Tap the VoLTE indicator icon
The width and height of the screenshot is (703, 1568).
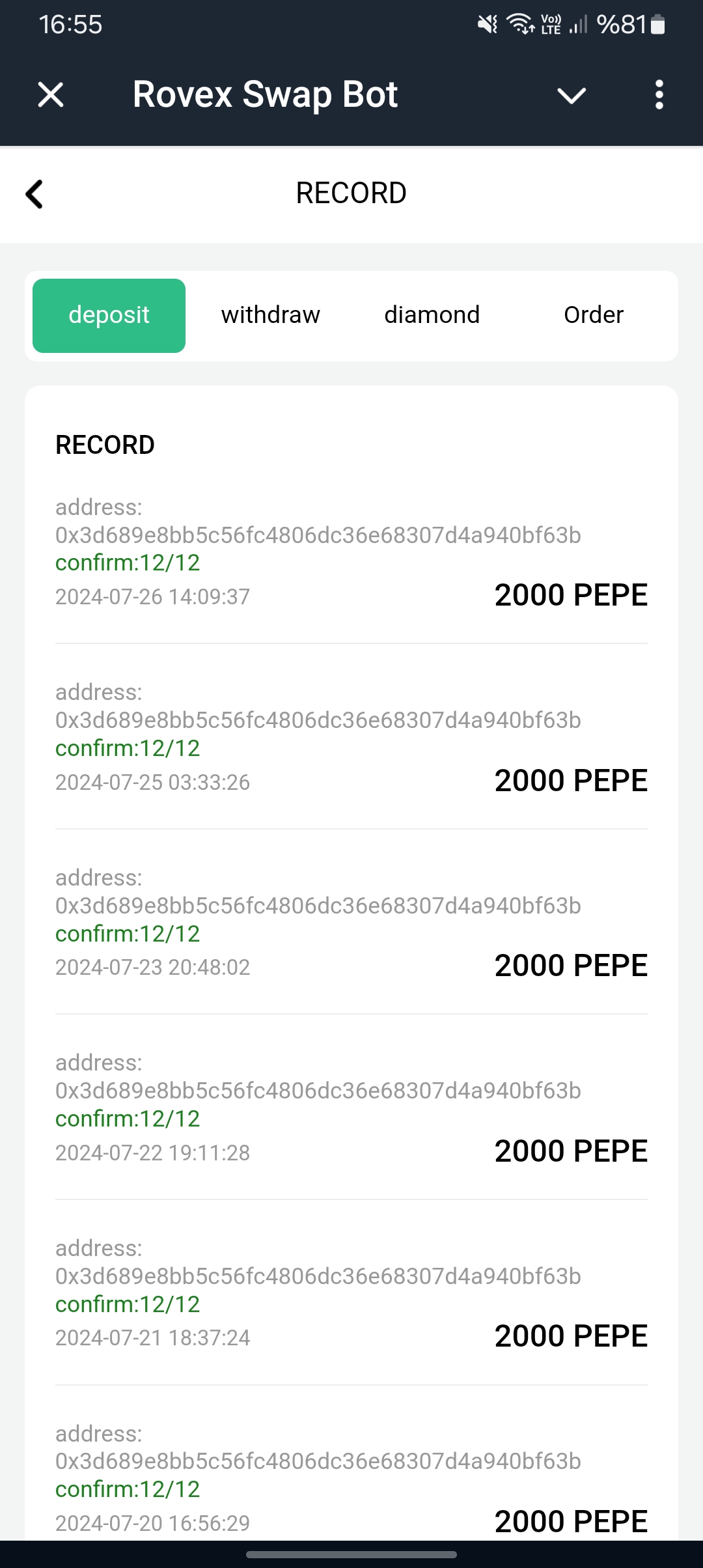click(551, 25)
